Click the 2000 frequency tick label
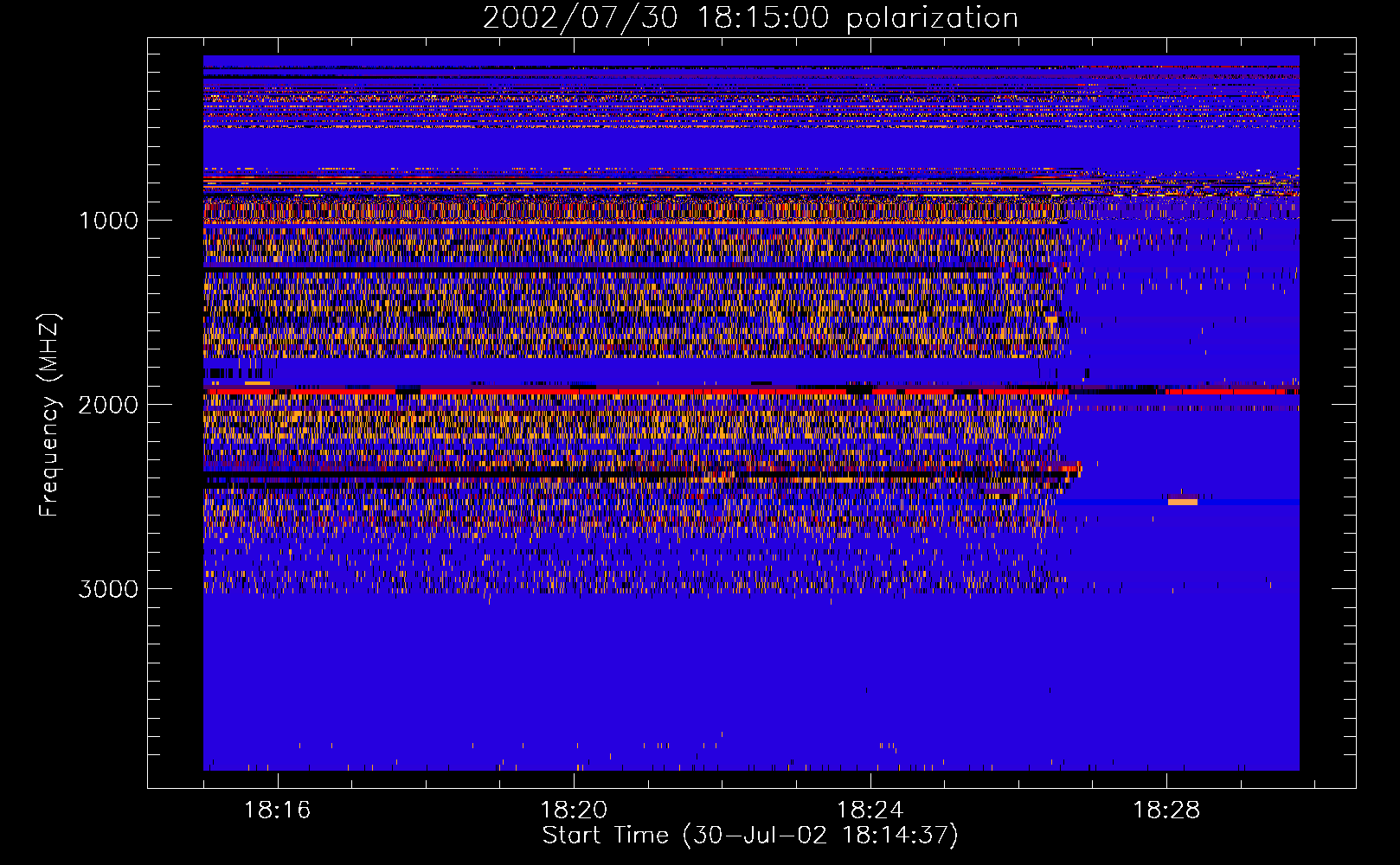Viewport: 1400px width, 865px height. click(x=108, y=405)
